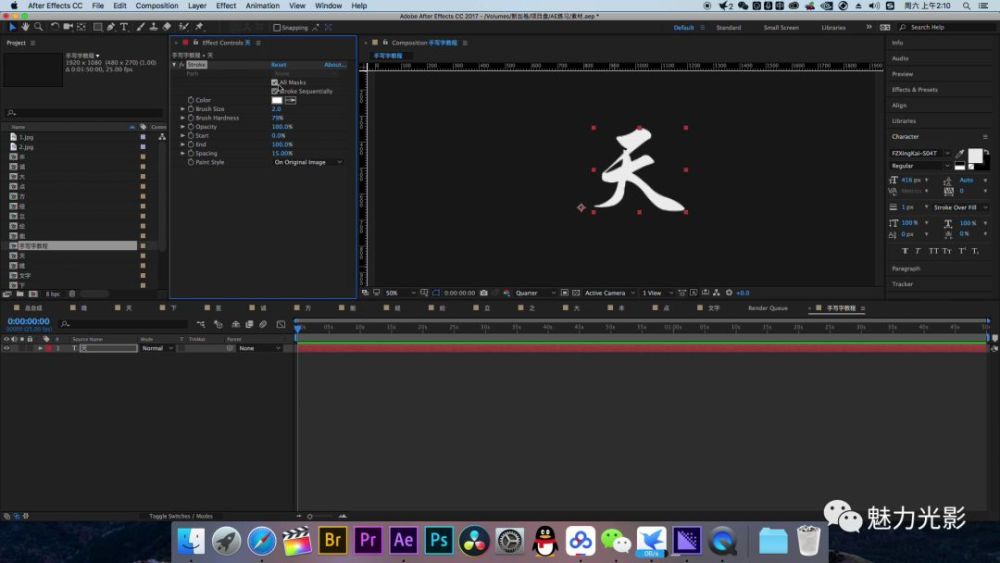Open the Layer menu
The image size is (1000, 563).
coord(197,6)
